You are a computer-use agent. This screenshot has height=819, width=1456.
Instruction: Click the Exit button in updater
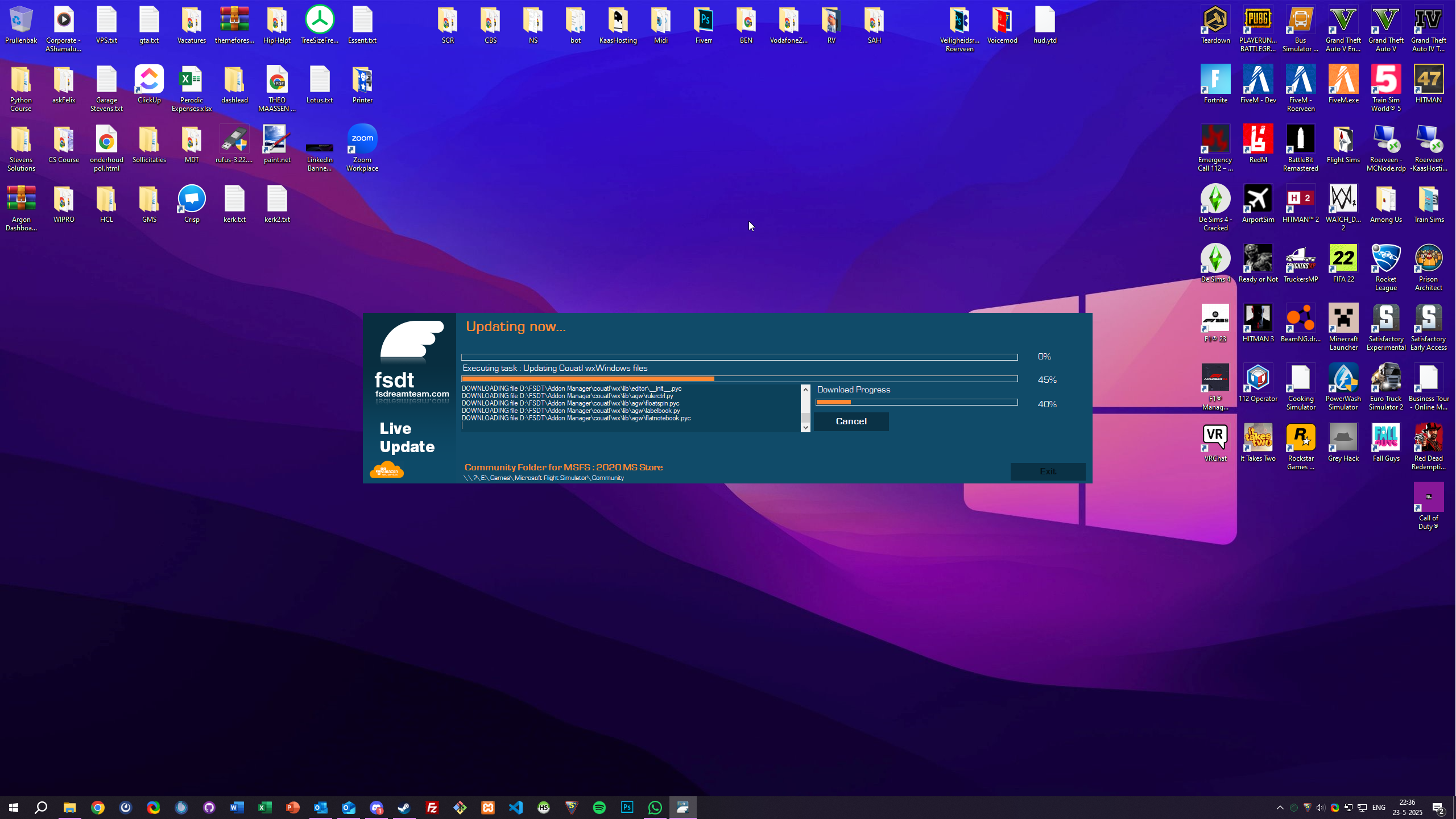click(x=1048, y=471)
